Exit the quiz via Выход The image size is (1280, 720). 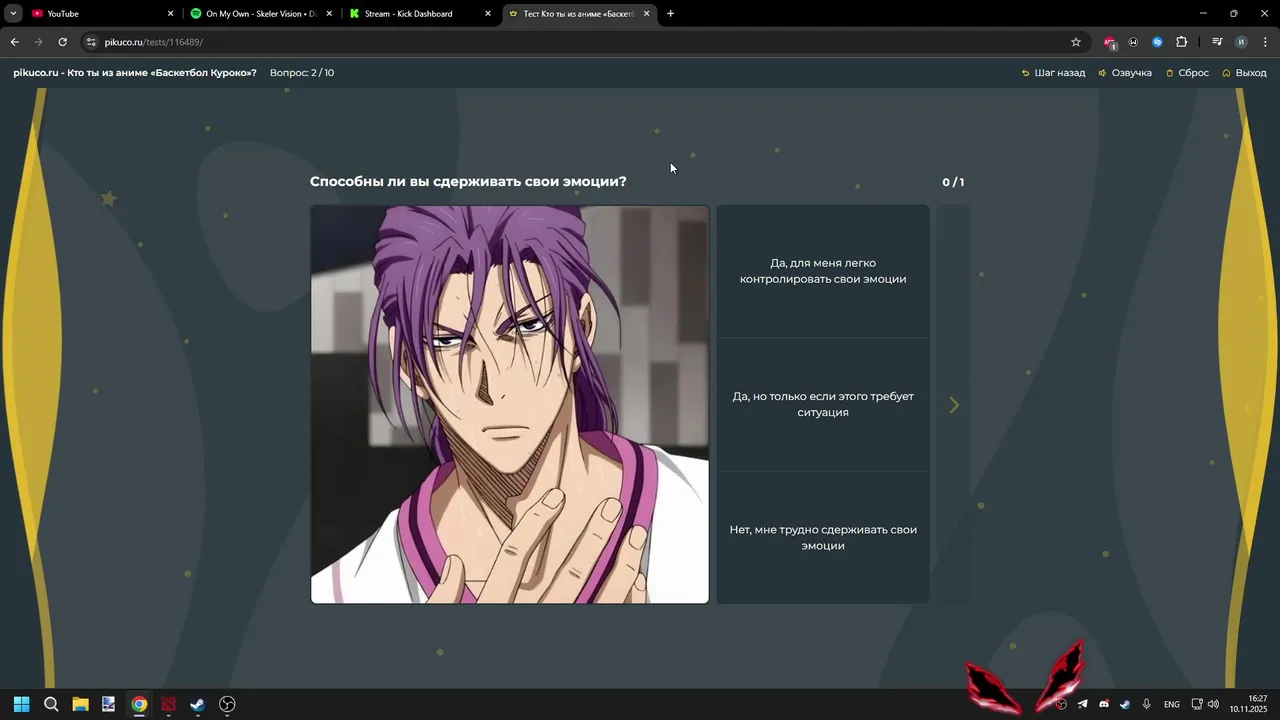click(1244, 73)
